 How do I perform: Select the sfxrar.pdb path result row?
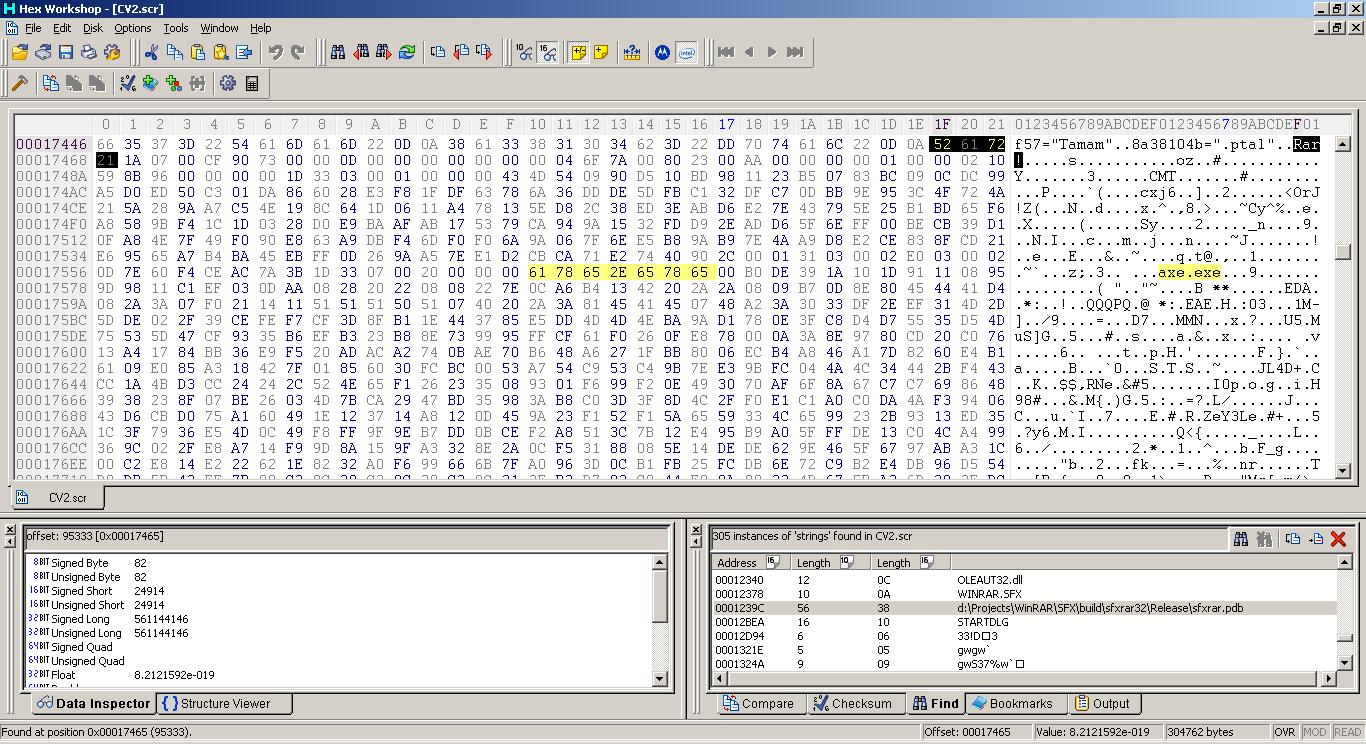1025,608
